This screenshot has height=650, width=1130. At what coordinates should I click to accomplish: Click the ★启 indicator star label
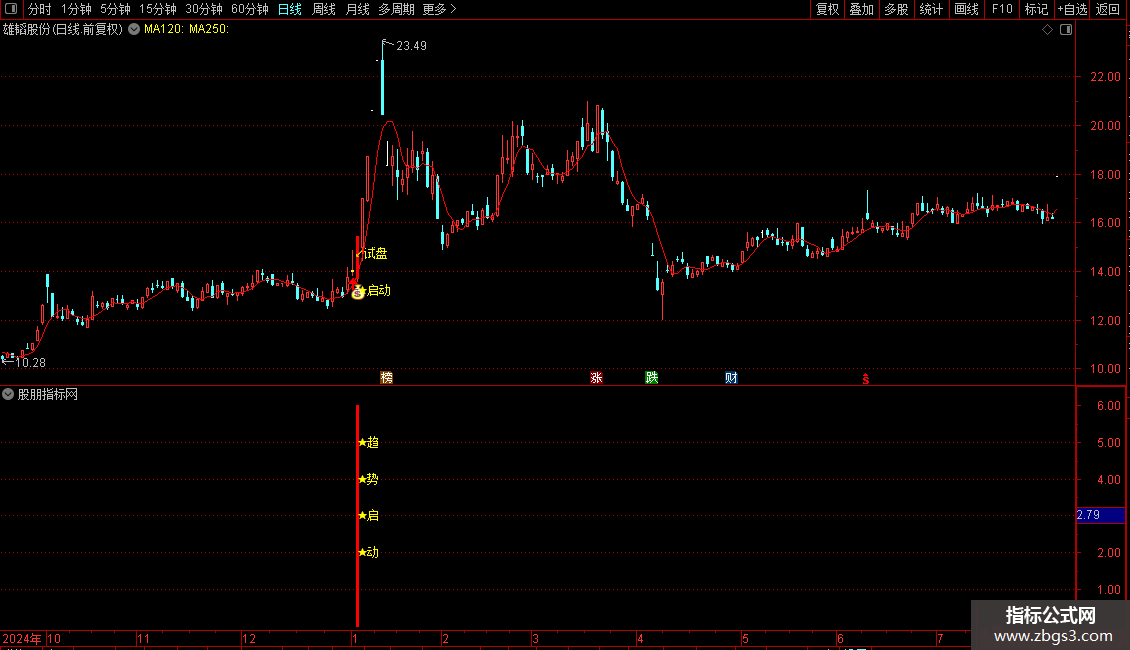click(x=368, y=515)
